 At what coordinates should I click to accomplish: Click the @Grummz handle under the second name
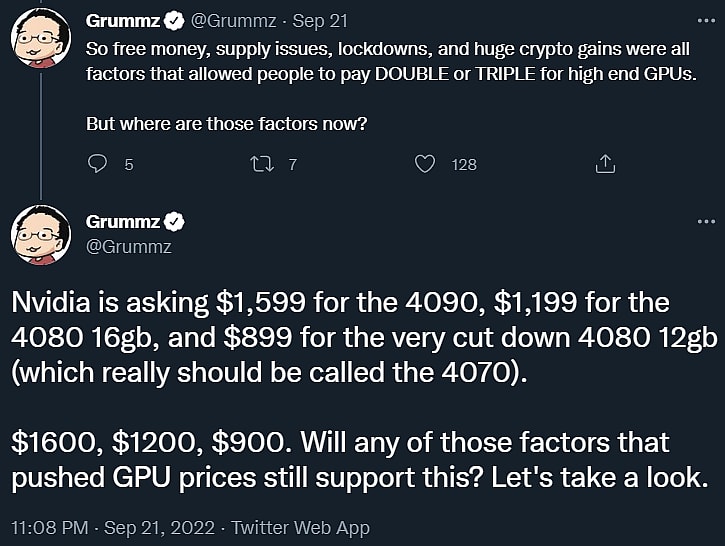pos(128,245)
